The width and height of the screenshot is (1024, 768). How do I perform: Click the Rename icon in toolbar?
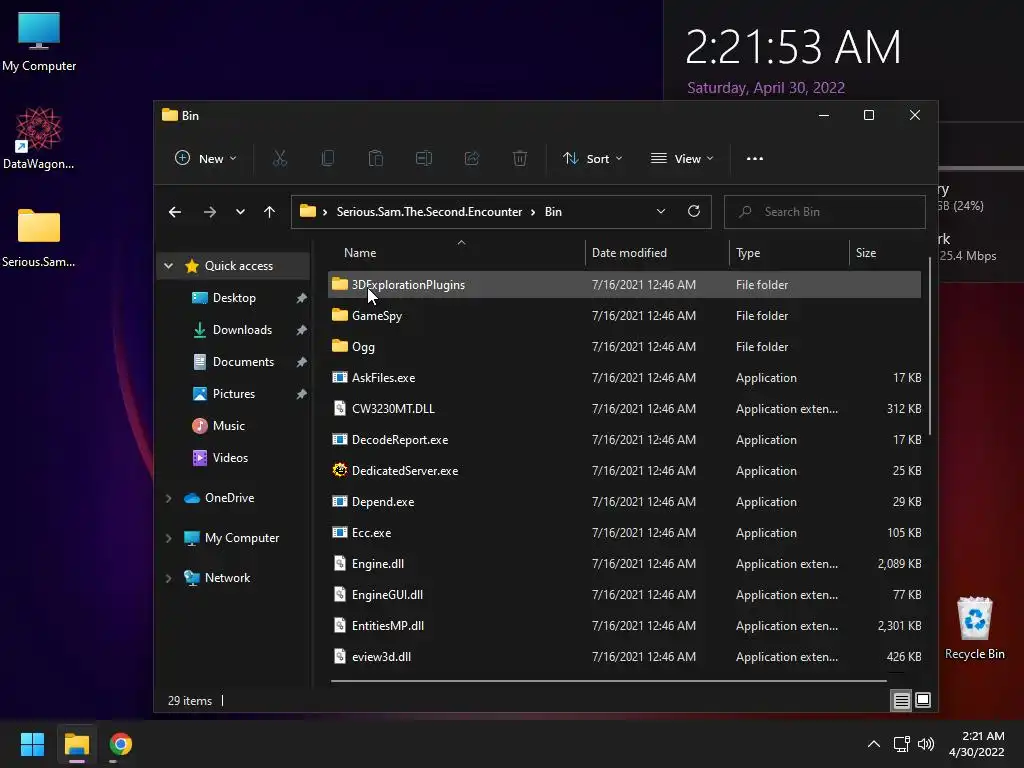(424, 158)
